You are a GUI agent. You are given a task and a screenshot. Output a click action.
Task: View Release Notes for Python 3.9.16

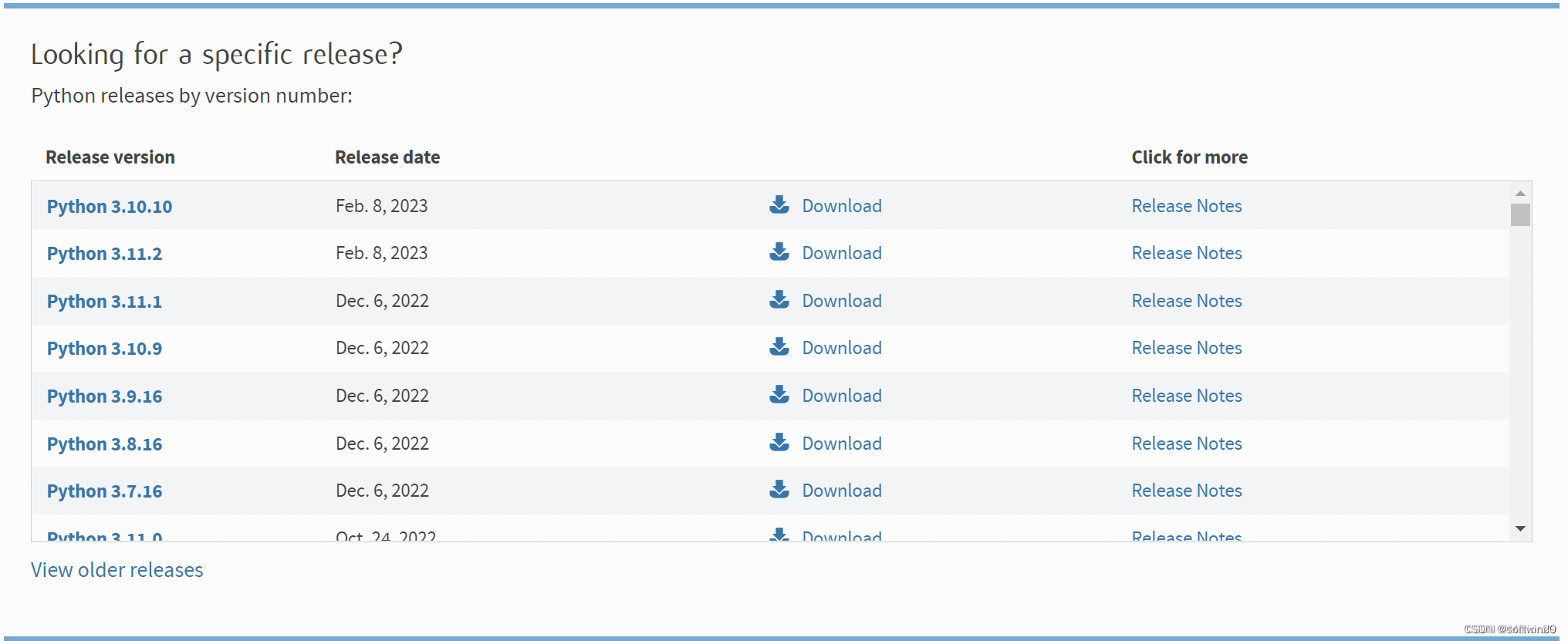click(1187, 396)
